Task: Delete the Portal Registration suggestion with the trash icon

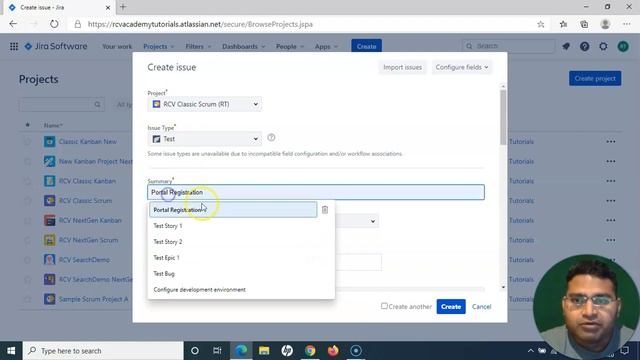Action: pyautogui.click(x=325, y=209)
